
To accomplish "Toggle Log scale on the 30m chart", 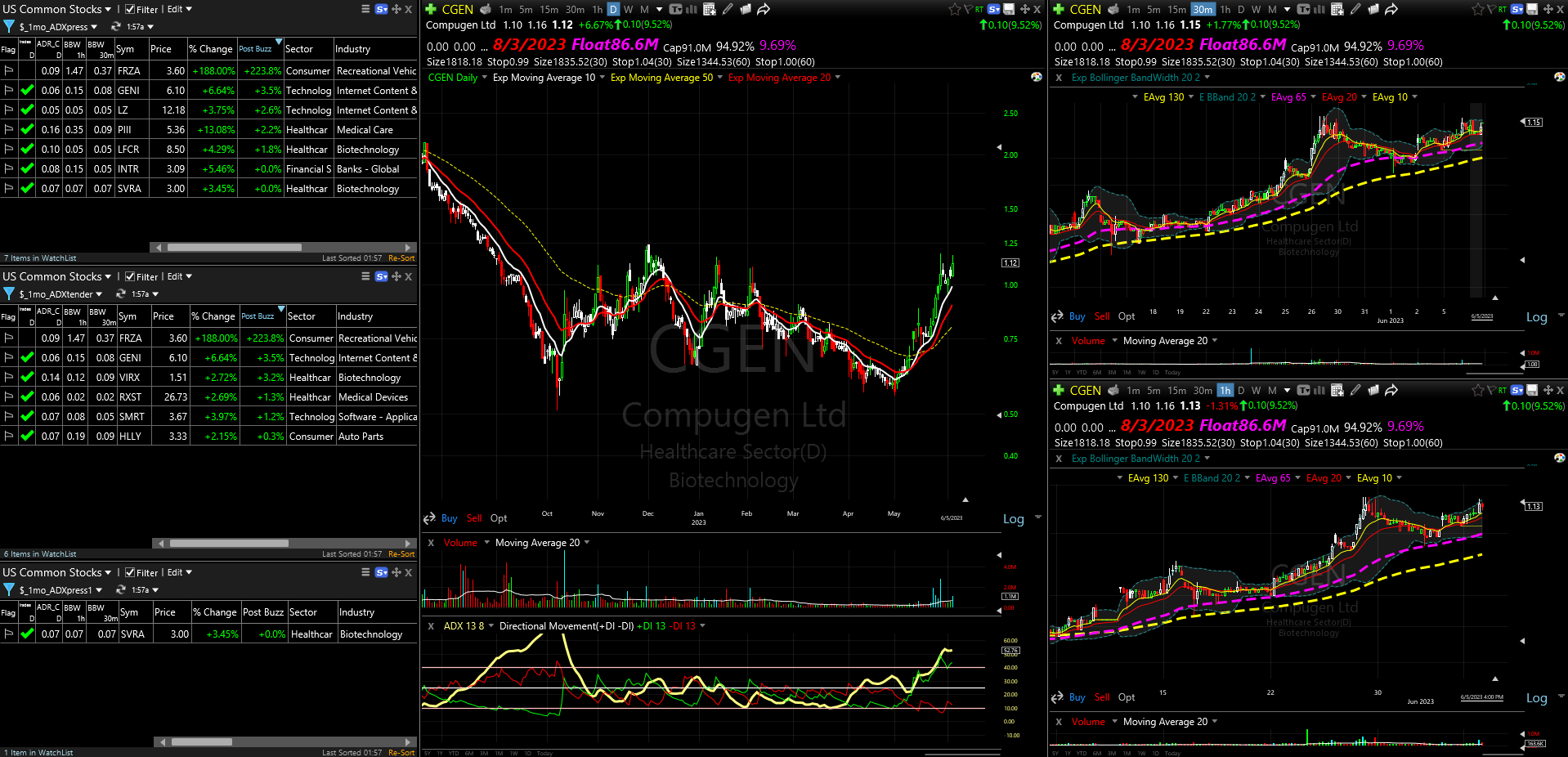I will click(1536, 316).
